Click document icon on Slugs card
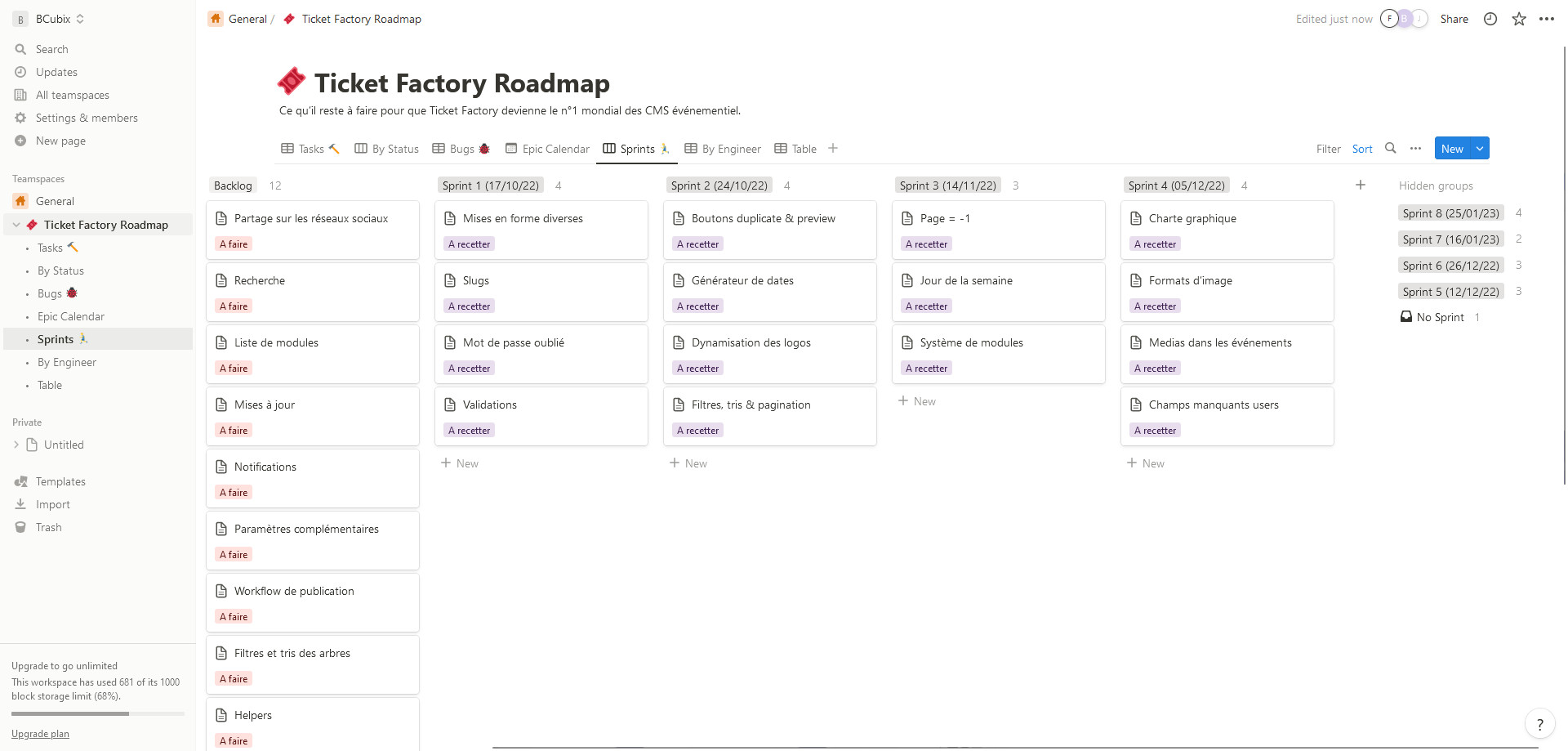The width and height of the screenshot is (1568, 751). [x=449, y=280]
